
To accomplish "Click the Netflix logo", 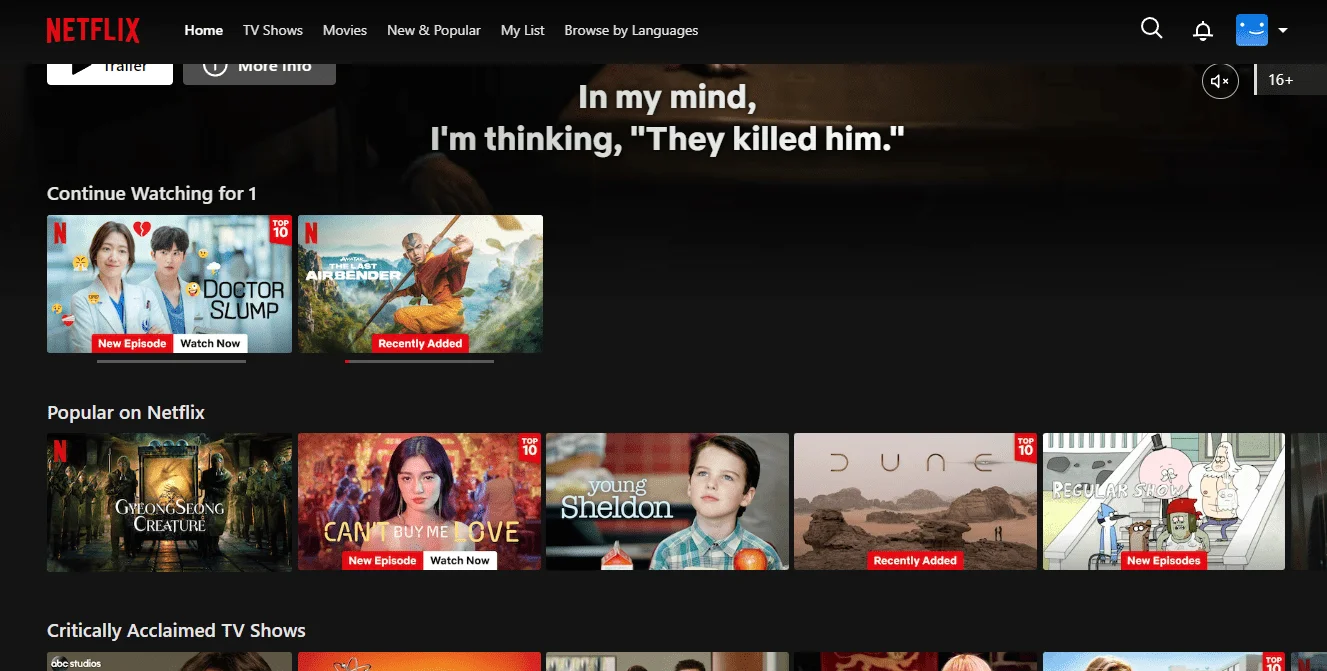I will 93,30.
